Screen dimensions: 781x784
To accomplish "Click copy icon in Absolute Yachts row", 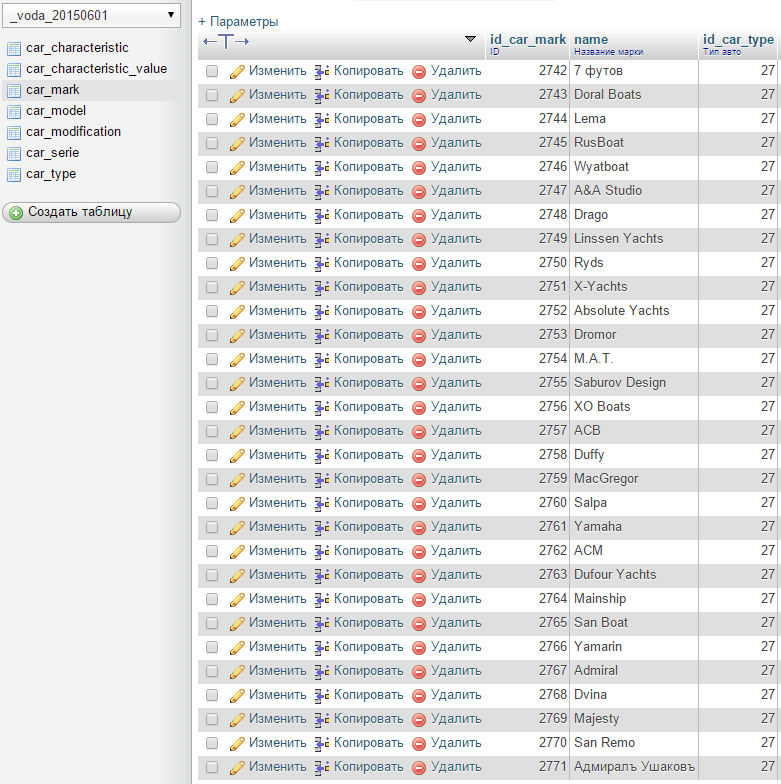I will pyautogui.click(x=322, y=312).
